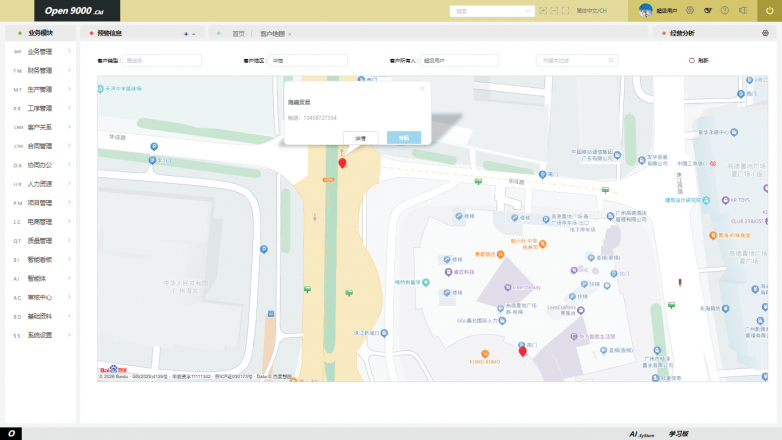This screenshot has height=440, width=782.
Task: Click the 客户地区 input field
Action: (314, 60)
